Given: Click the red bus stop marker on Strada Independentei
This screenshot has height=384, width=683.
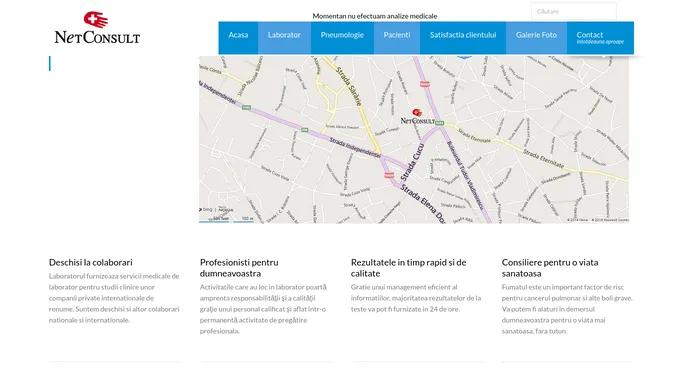Looking at the screenshot, I should 389,175.
